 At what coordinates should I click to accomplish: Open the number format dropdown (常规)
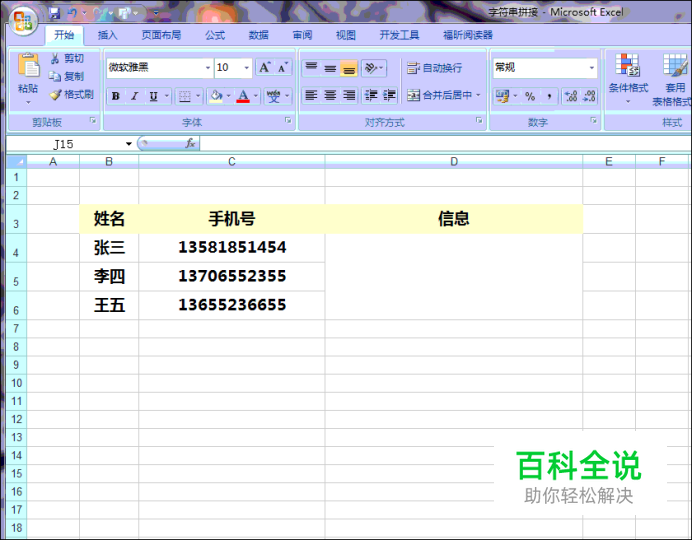[x=591, y=68]
